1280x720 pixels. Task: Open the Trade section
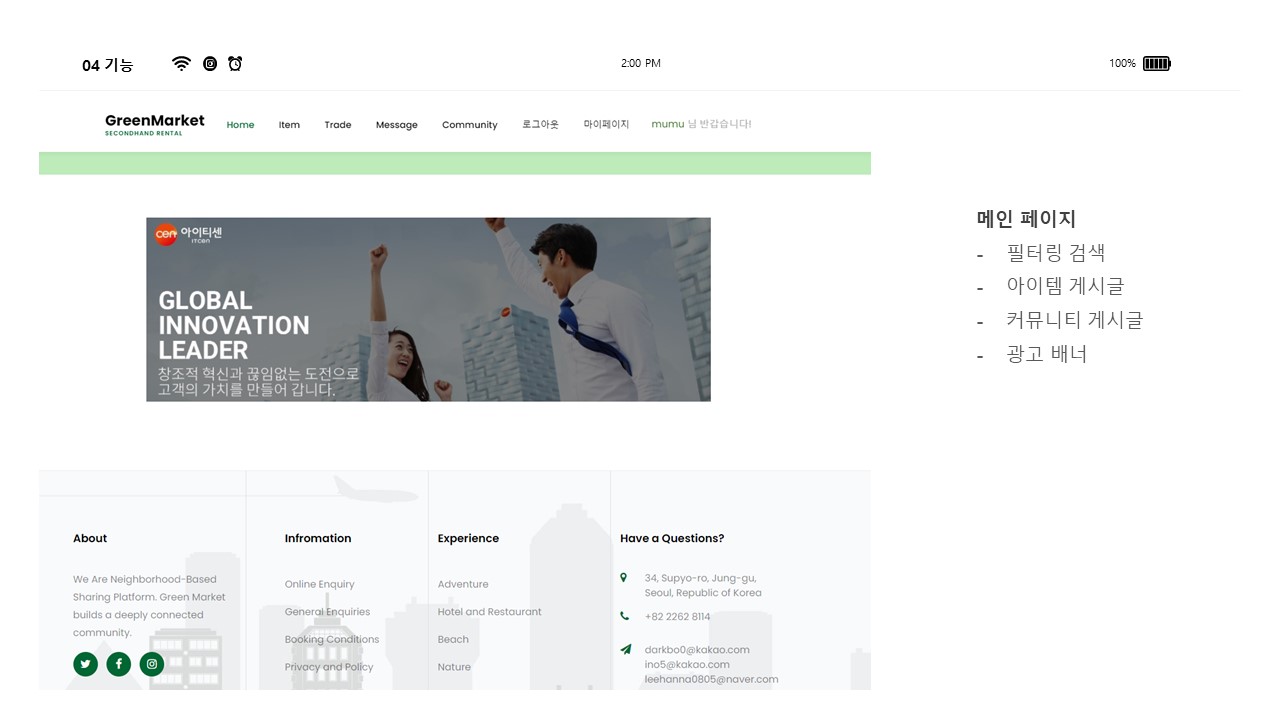point(338,125)
